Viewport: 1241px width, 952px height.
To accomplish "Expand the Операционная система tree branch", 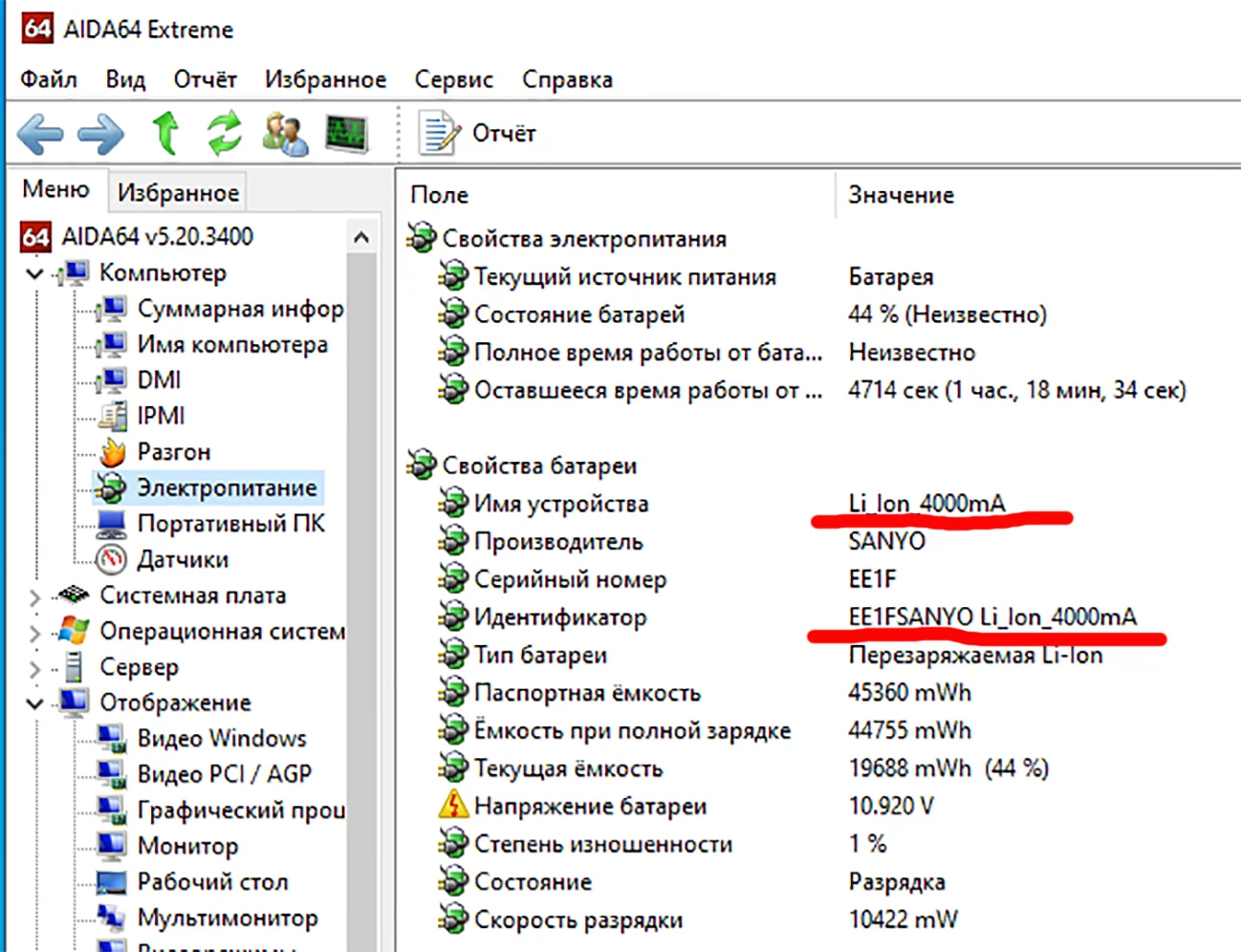I will (x=34, y=632).
